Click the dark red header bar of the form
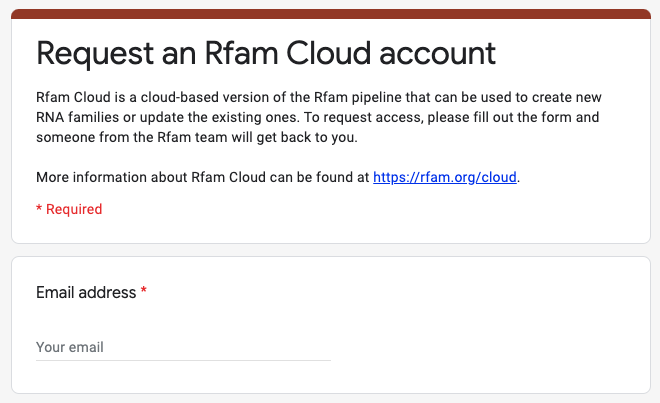 tap(331, 14)
